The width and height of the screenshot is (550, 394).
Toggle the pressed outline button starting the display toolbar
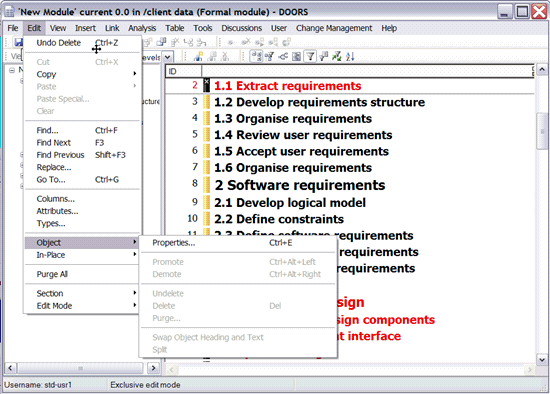tap(256, 56)
